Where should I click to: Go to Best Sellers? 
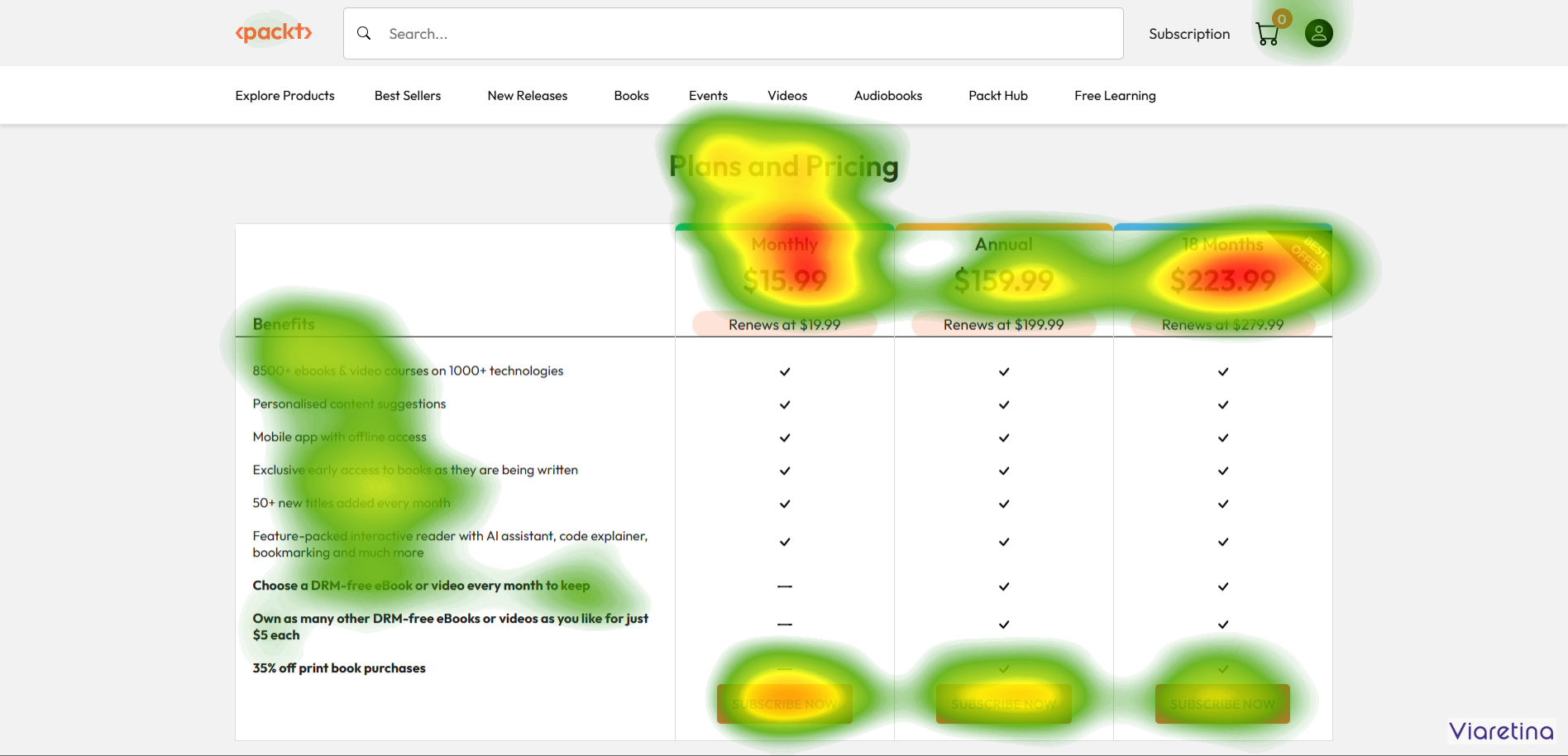[x=408, y=95]
